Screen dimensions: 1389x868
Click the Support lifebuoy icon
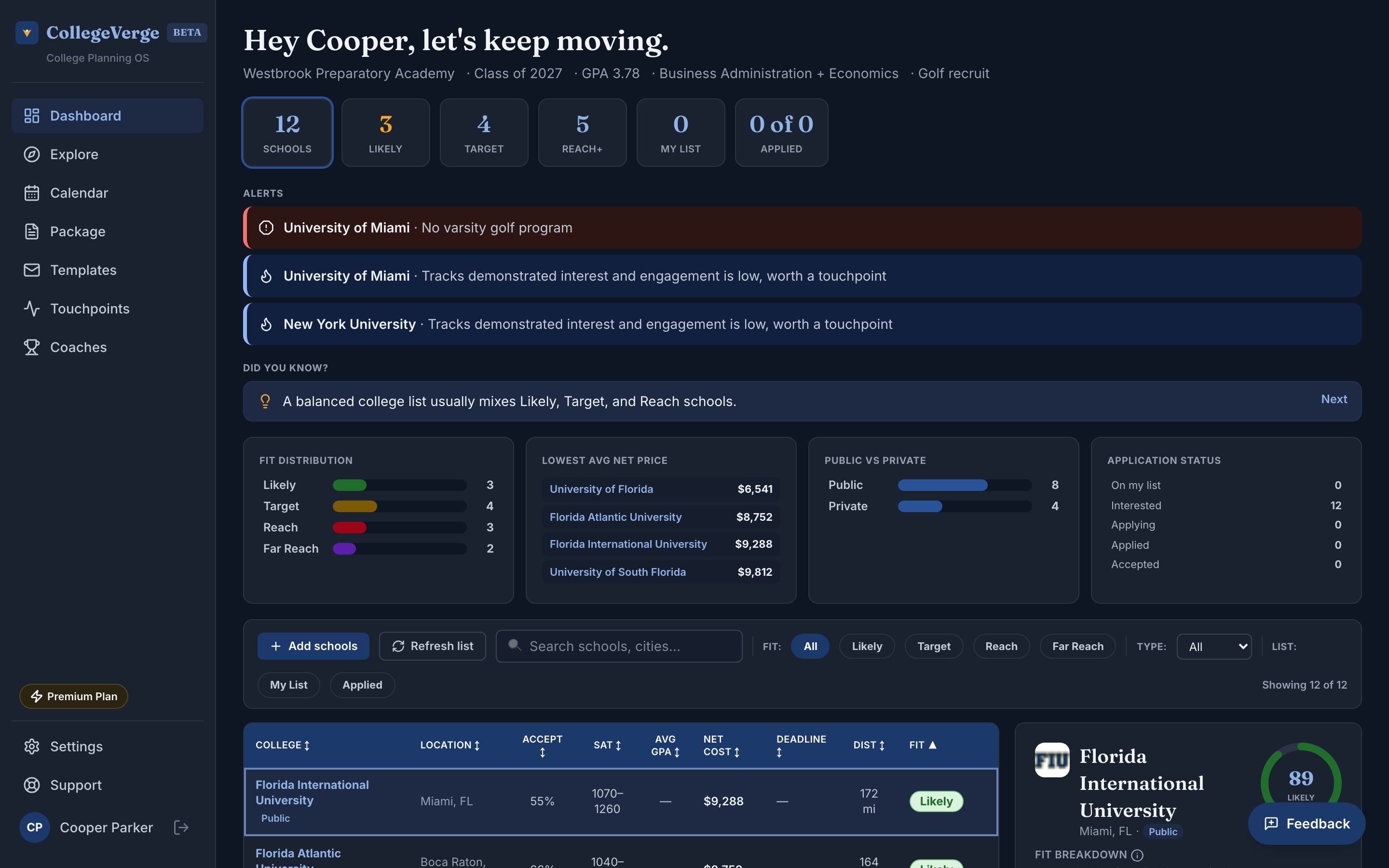(31, 785)
